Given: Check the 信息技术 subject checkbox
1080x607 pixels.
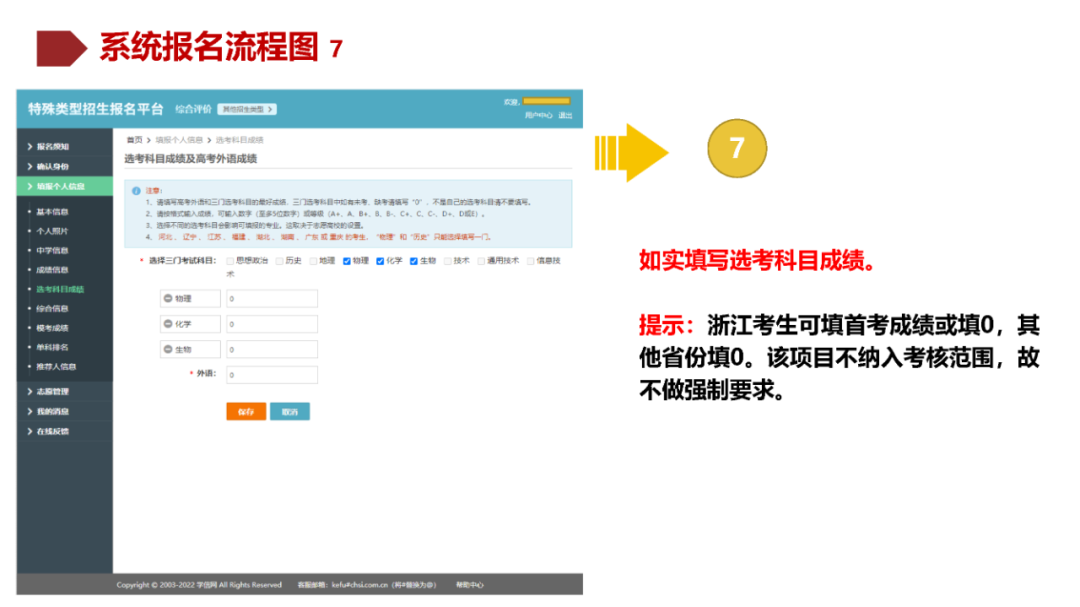Looking at the screenshot, I should pyautogui.click(x=529, y=259).
